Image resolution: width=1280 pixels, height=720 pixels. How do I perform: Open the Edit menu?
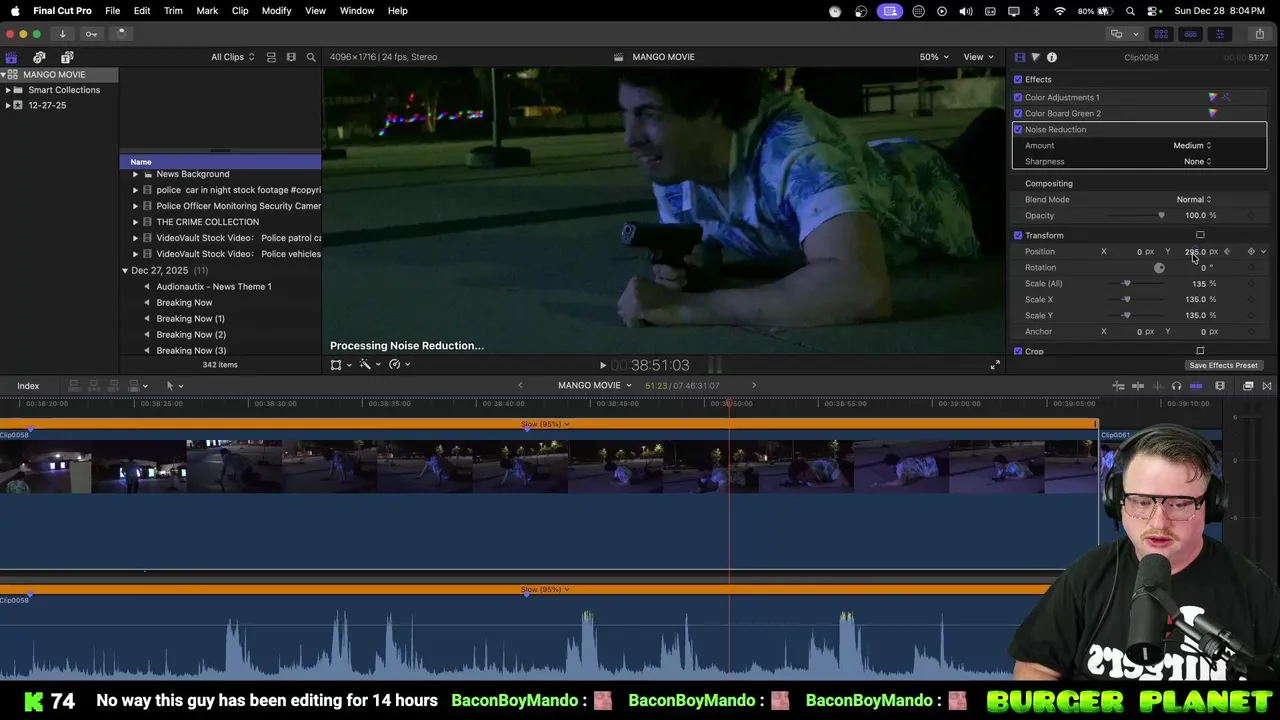[x=142, y=11]
